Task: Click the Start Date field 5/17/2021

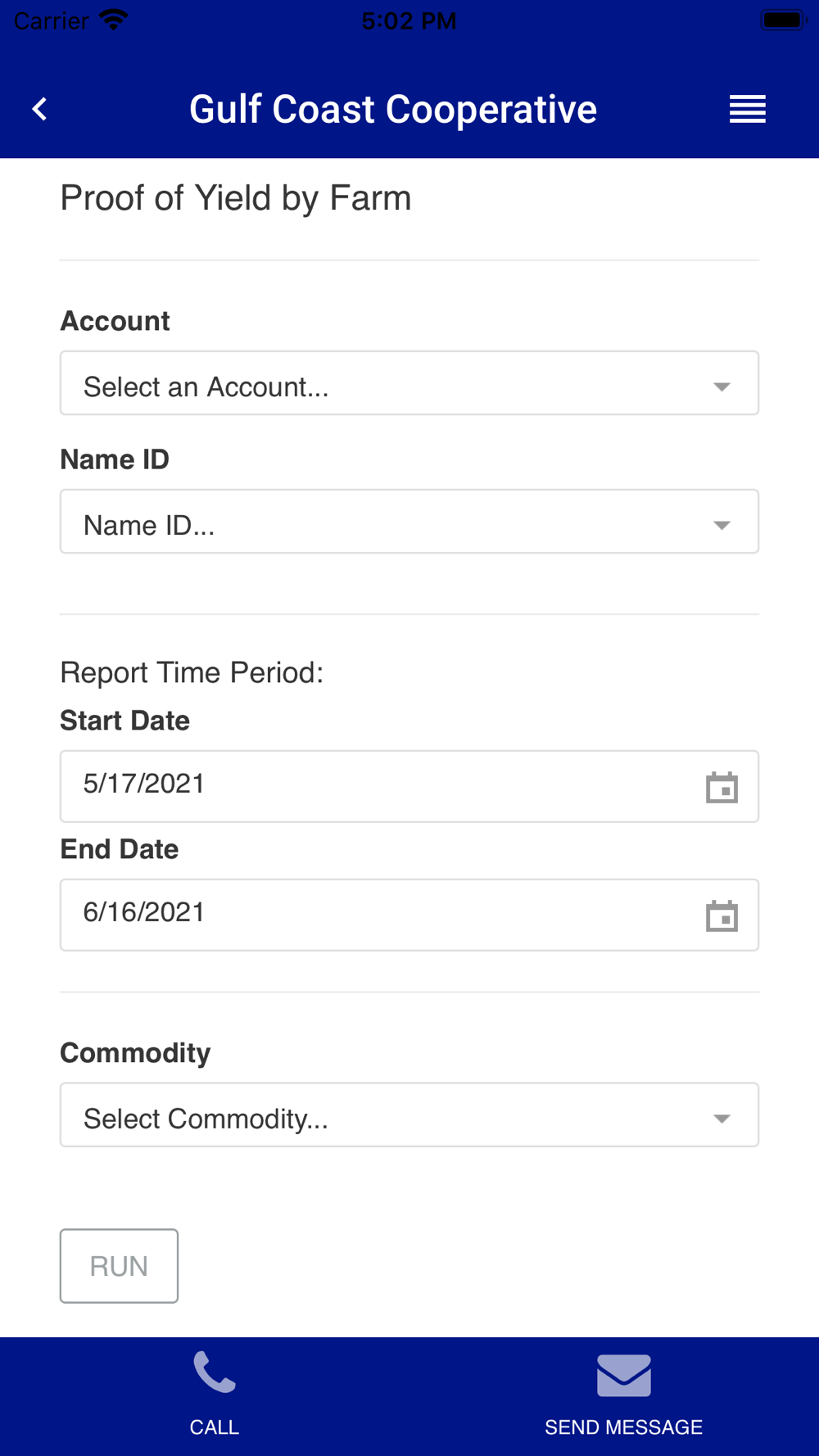Action: [x=409, y=786]
